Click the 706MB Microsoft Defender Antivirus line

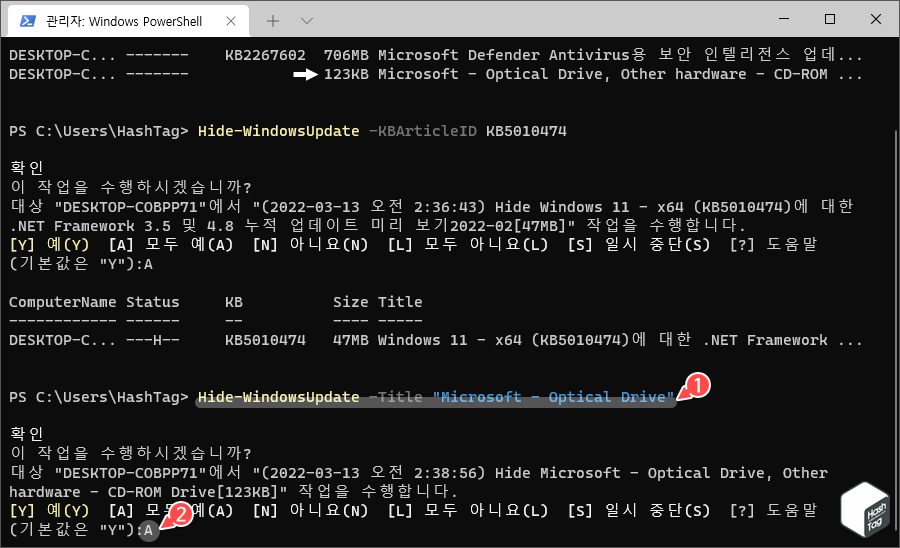[x=593, y=55]
